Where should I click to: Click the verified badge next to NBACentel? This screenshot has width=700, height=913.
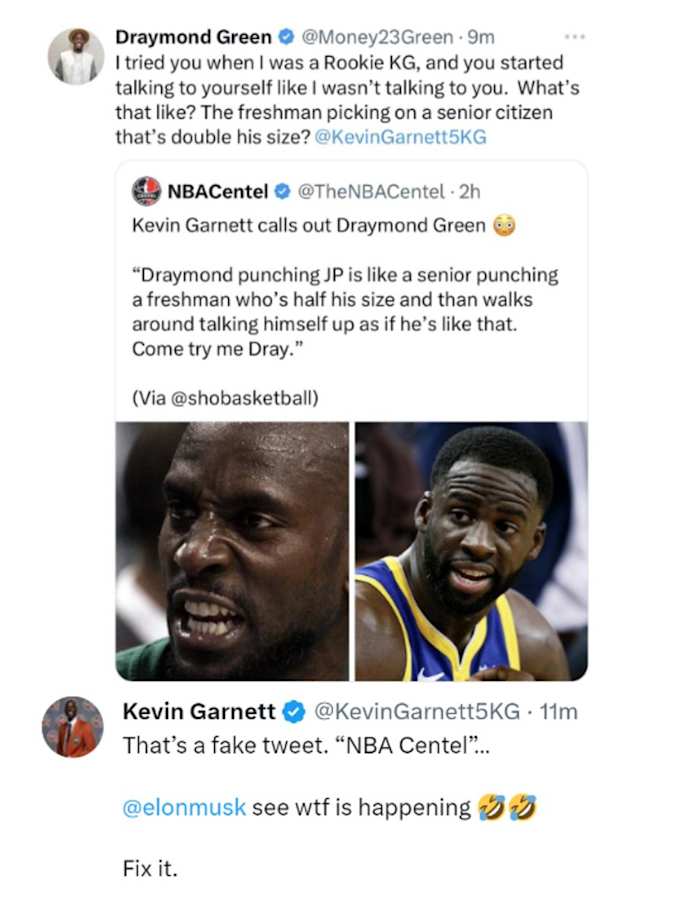pyautogui.click(x=284, y=190)
